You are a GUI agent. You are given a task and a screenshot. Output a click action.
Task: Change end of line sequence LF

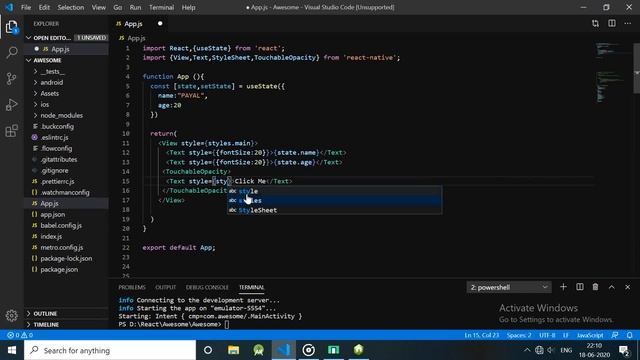[x=566, y=335]
